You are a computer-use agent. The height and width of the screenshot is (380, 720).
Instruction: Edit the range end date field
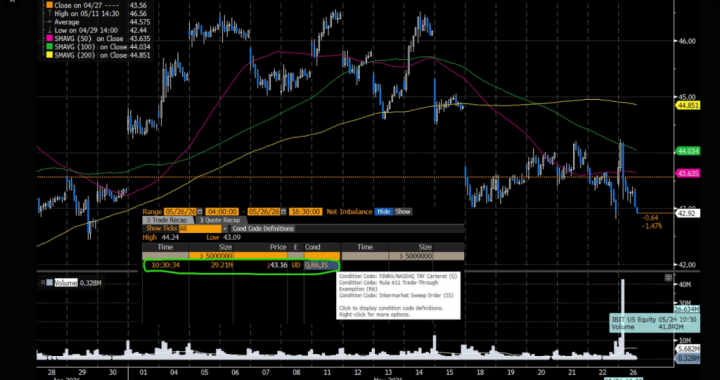264,212
